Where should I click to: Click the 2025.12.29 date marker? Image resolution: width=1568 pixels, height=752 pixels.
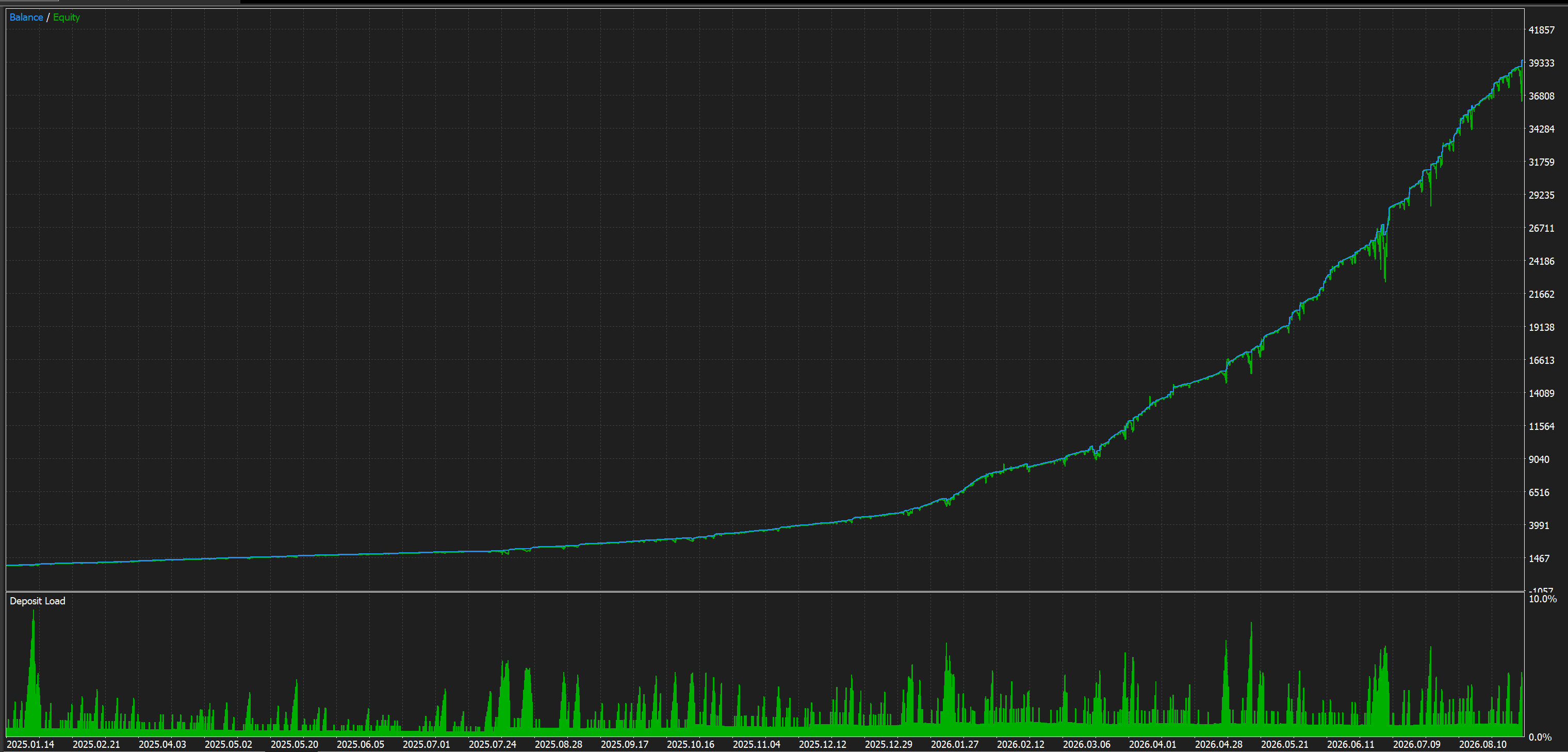889,744
